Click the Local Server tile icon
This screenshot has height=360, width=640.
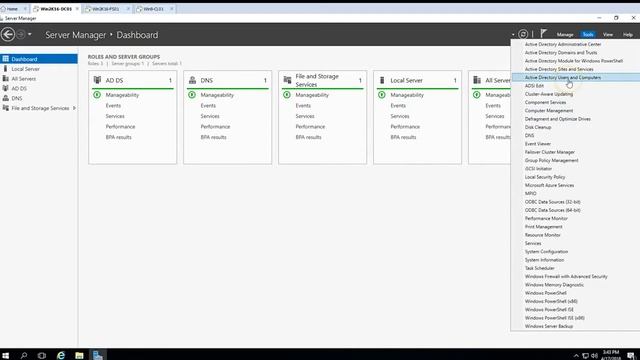pos(382,80)
